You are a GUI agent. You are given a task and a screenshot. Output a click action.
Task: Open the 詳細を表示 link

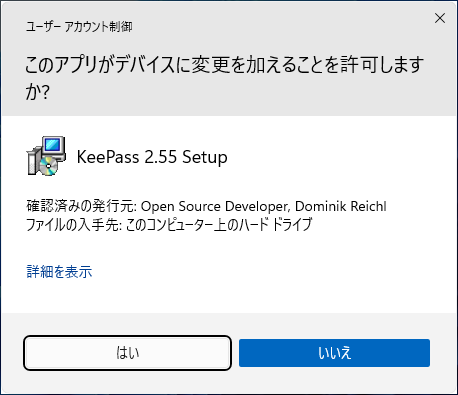pyautogui.click(x=59, y=272)
